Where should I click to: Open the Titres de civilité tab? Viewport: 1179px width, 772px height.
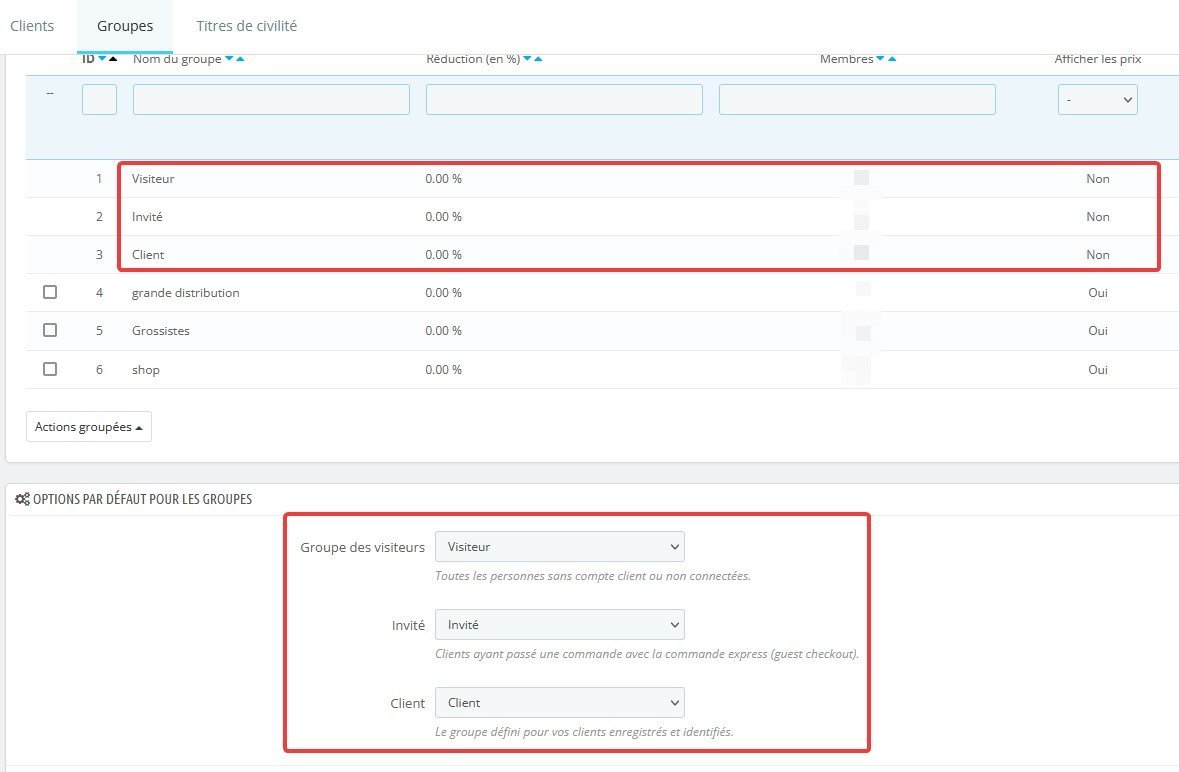pyautogui.click(x=247, y=26)
